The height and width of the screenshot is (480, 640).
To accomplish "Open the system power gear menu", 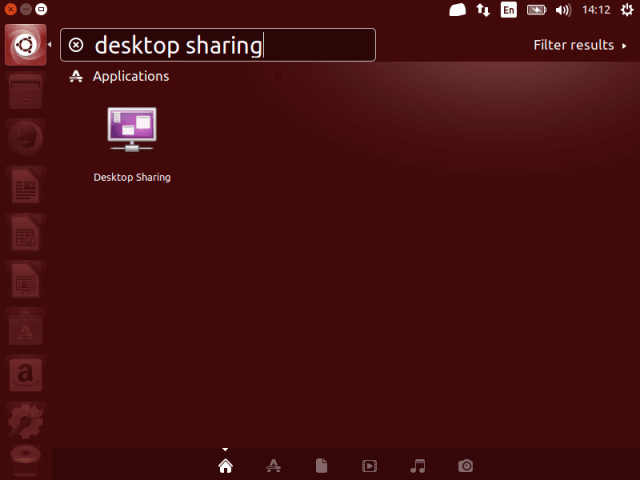I will tap(625, 10).
